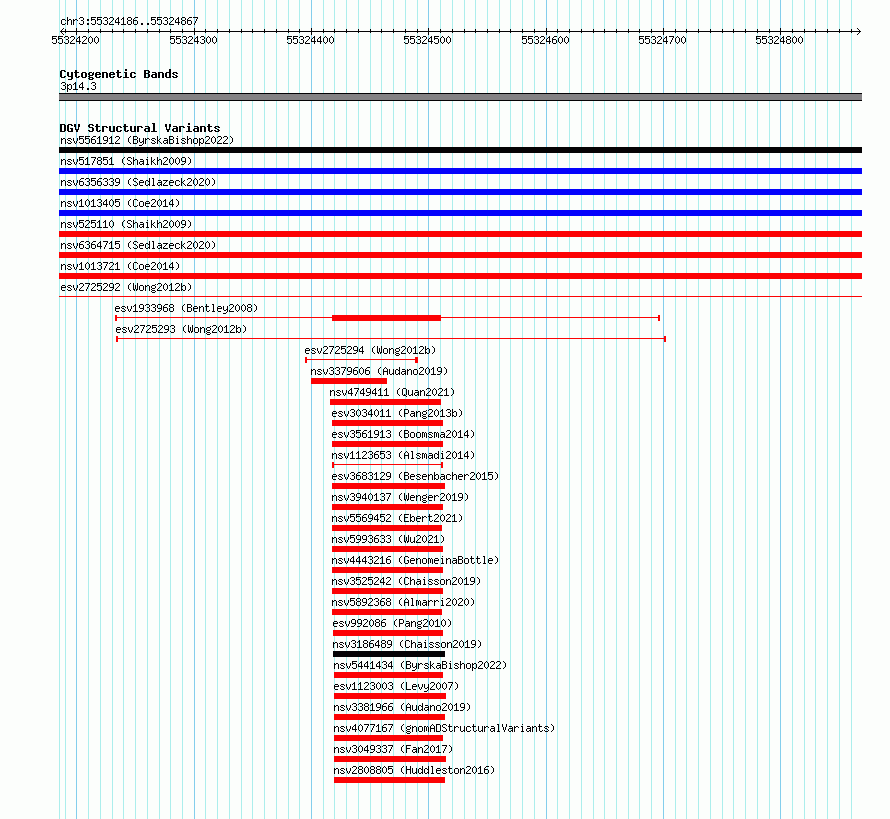Viewport: 890px width, 819px height.
Task: Click the nsv5561912 (ByrskaBishop2022) label
Action: [147, 140]
